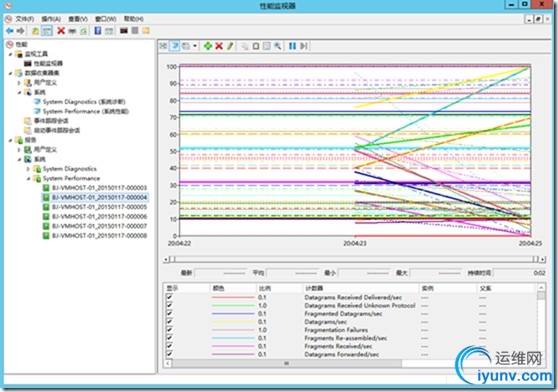558x392 pixels.
Task: Open the 查看(V) menu
Action: tap(78, 19)
